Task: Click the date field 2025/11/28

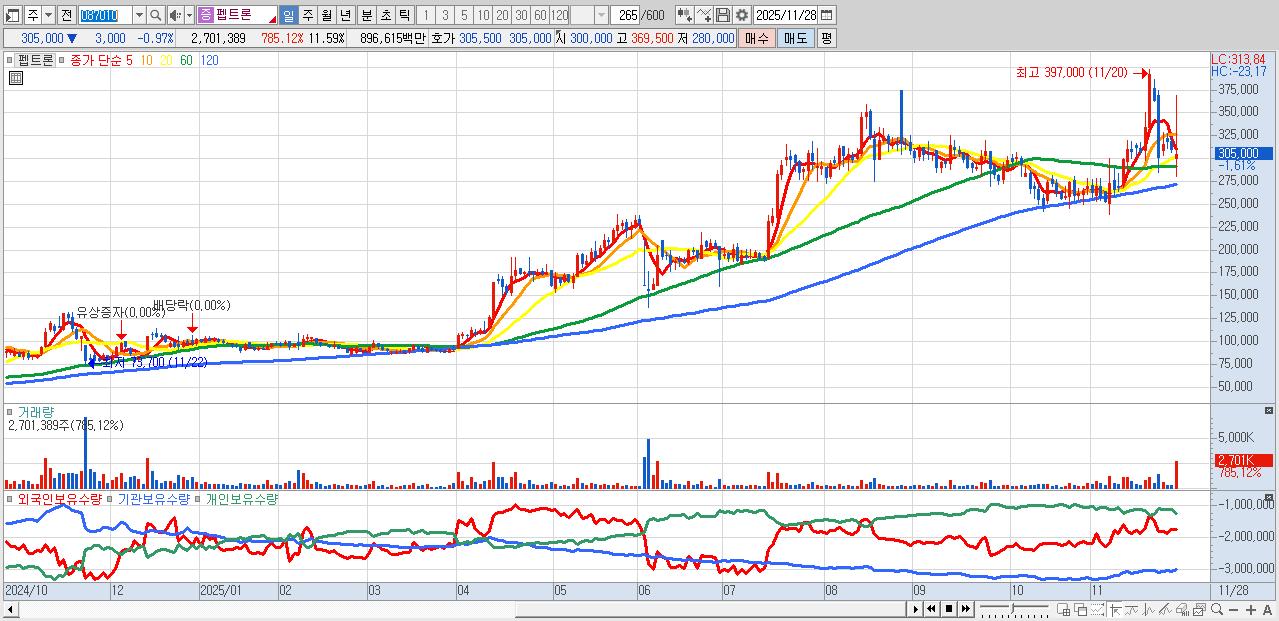Action: click(786, 15)
